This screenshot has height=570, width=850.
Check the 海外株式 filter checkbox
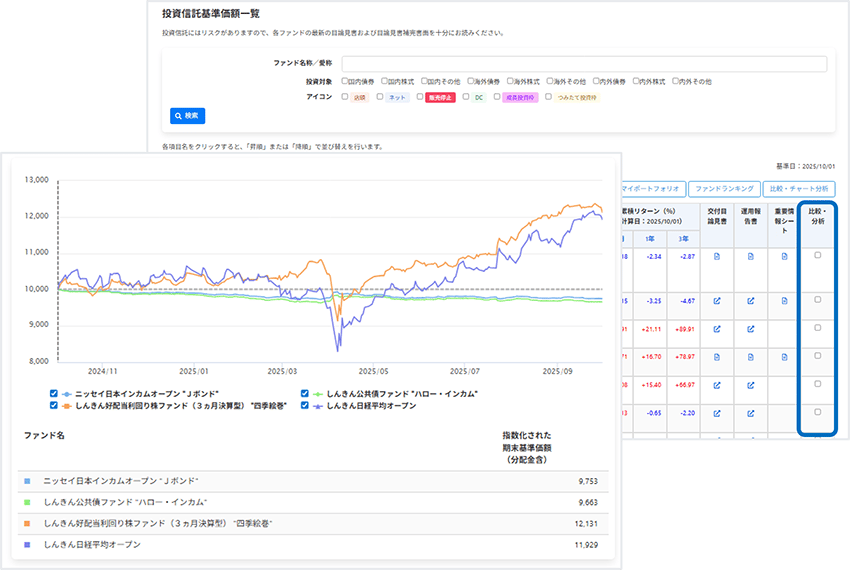[x=510, y=81]
